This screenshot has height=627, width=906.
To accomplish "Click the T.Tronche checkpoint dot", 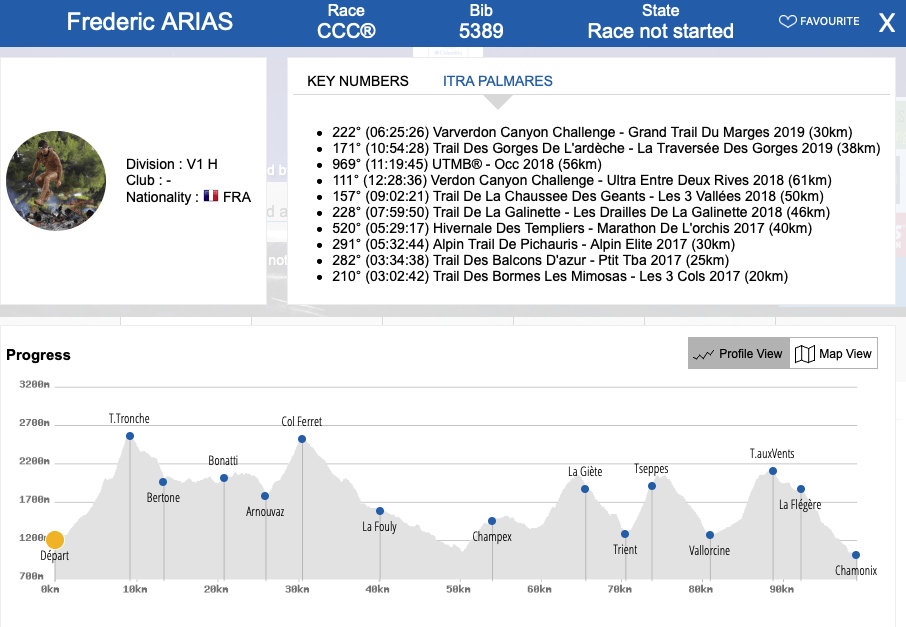I will coord(130,436).
